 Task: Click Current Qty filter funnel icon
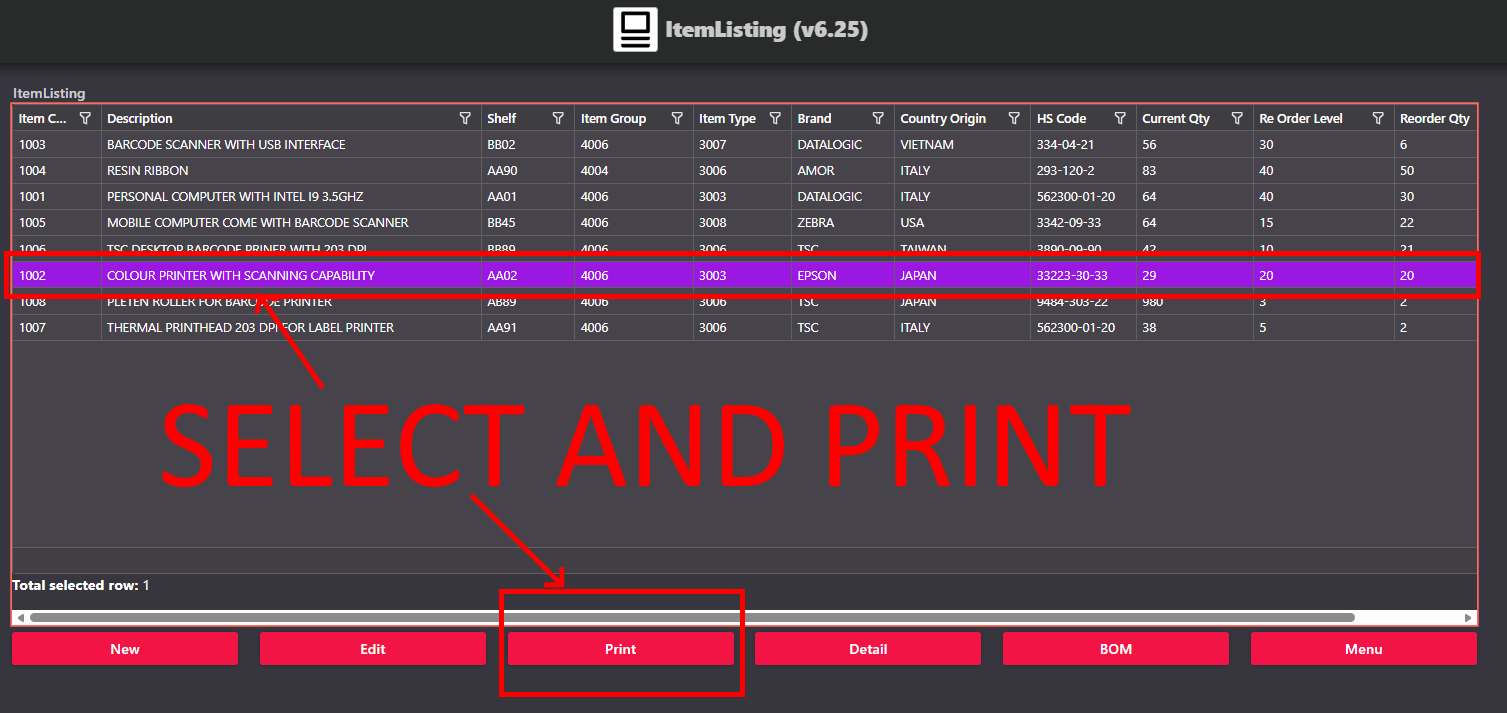[1237, 118]
